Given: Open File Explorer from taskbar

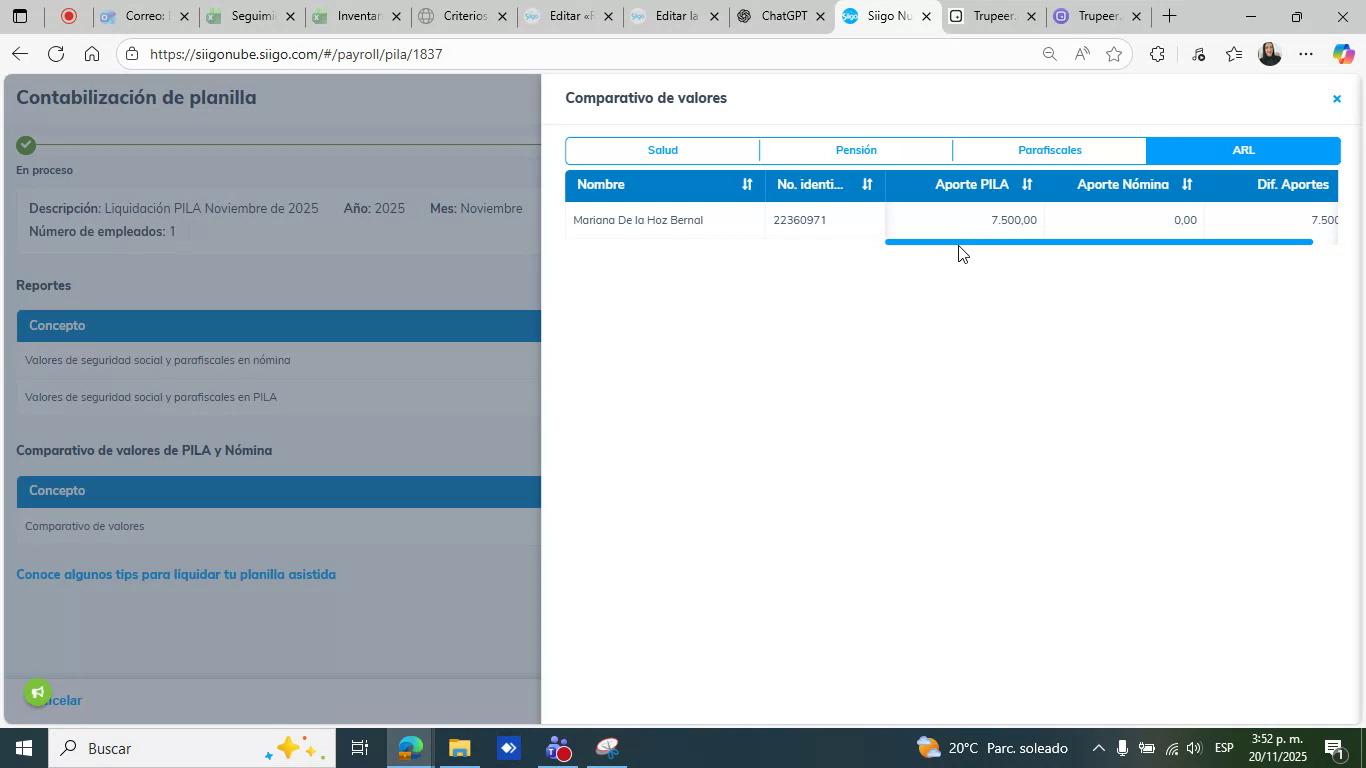Looking at the screenshot, I should [459, 748].
